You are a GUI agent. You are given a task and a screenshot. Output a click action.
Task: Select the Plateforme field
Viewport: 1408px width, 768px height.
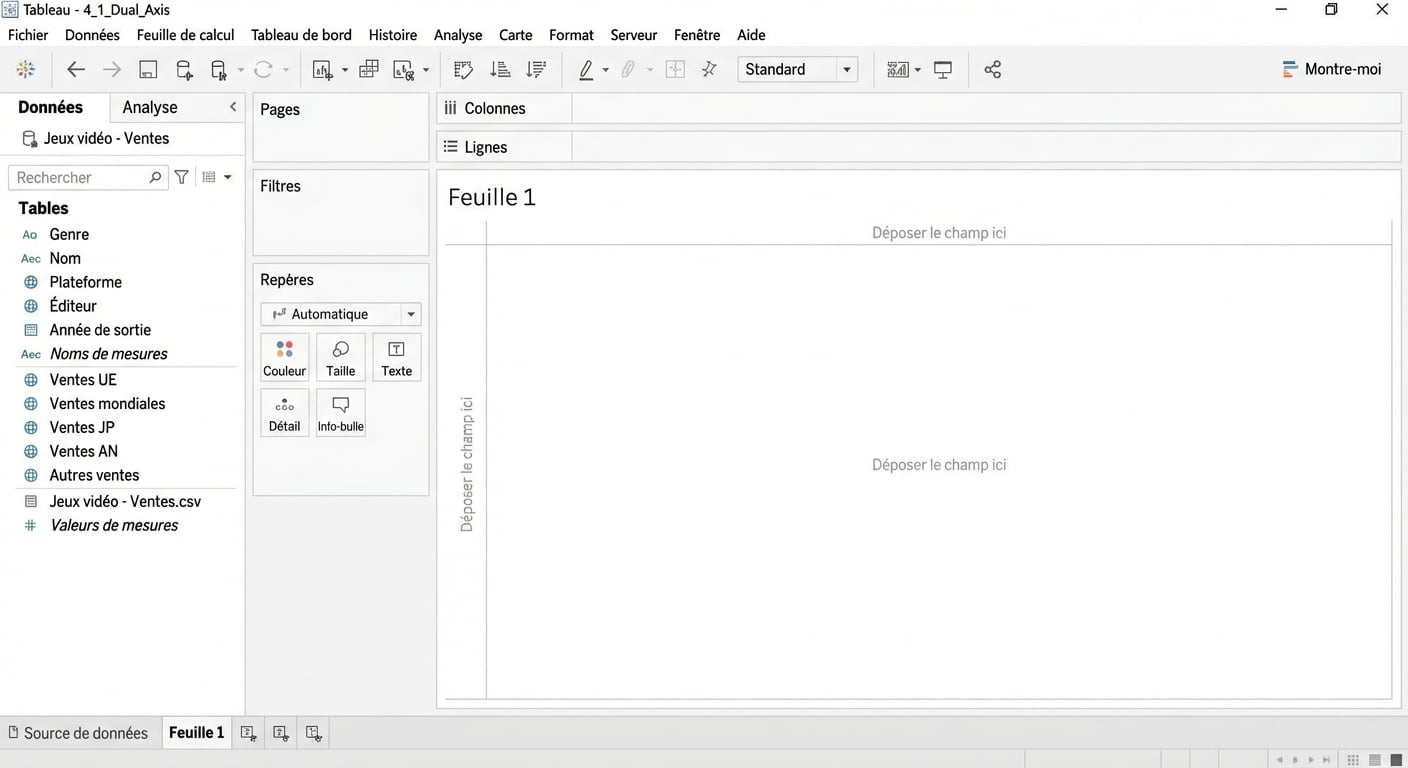coord(85,282)
